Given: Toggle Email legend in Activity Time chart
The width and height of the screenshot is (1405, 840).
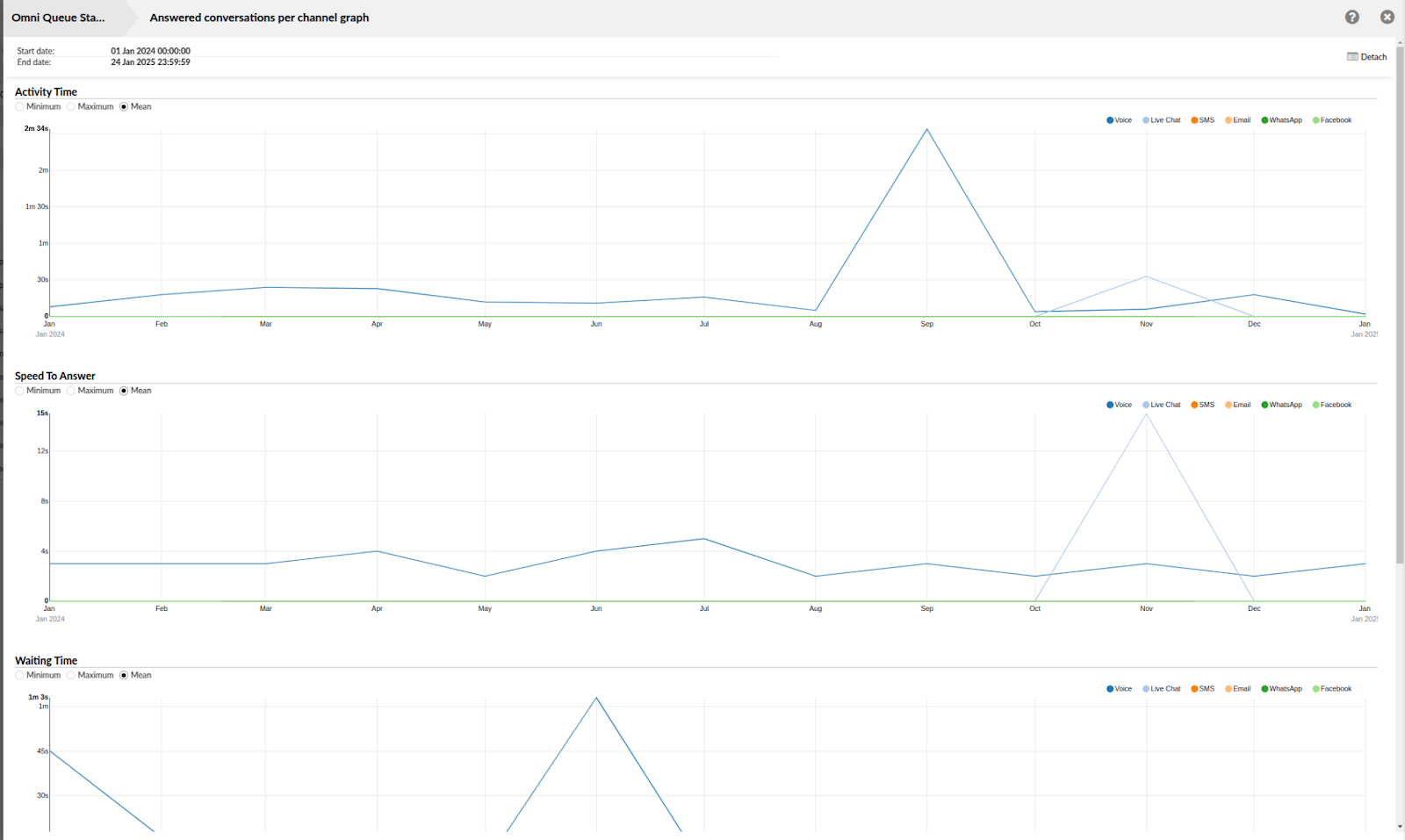Looking at the screenshot, I should coord(1237,120).
